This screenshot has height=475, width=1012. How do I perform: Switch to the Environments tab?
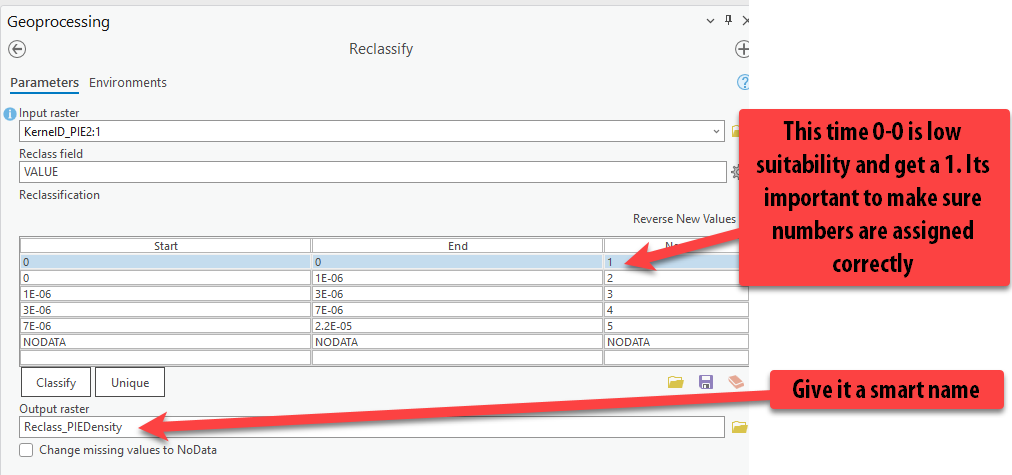point(128,83)
